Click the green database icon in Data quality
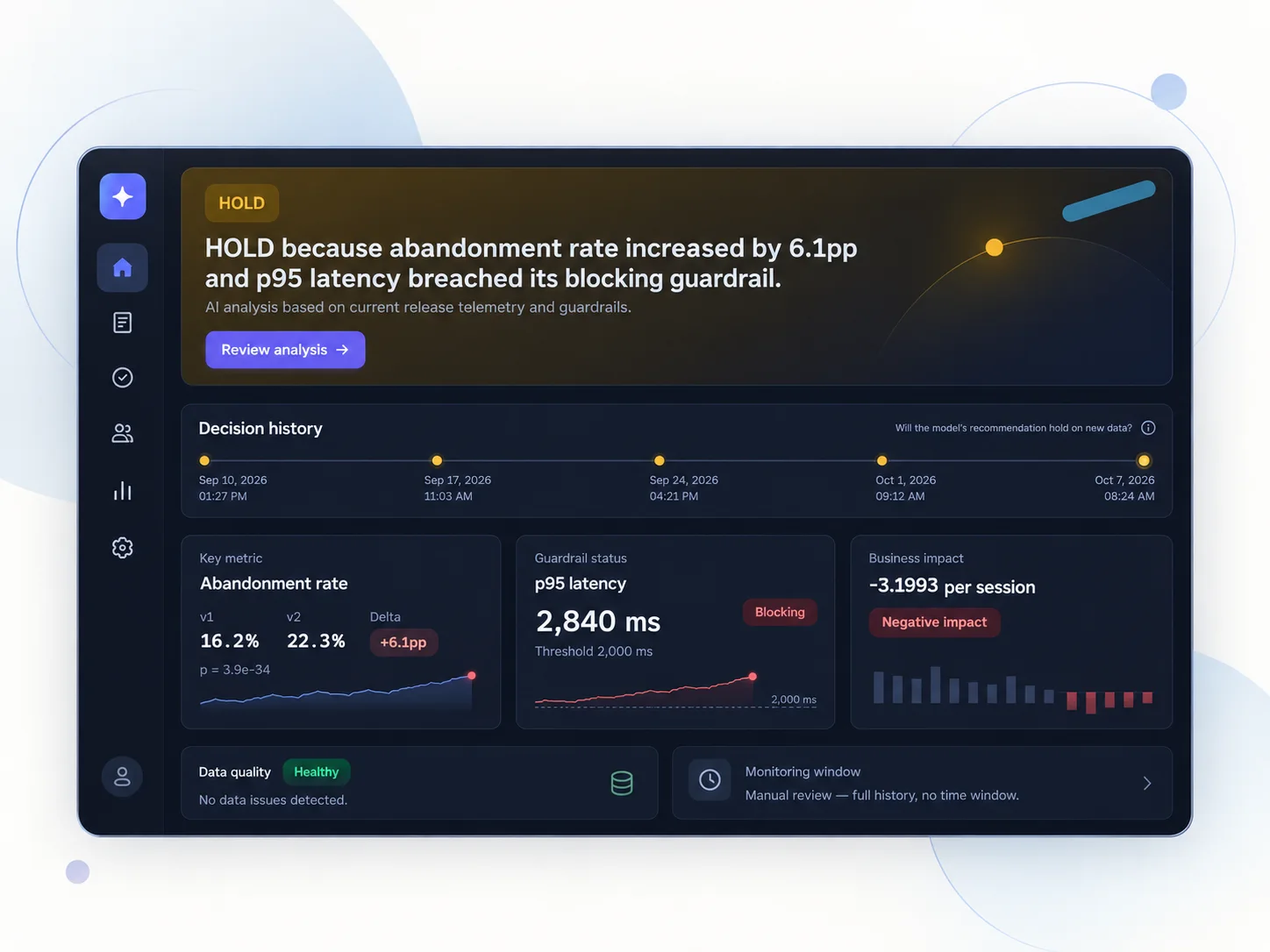The image size is (1270, 952). [622, 783]
